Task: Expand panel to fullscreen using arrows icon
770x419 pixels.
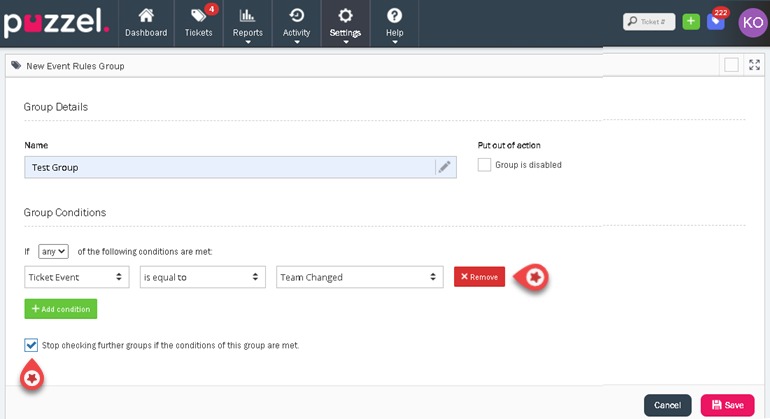Action: coord(754,65)
